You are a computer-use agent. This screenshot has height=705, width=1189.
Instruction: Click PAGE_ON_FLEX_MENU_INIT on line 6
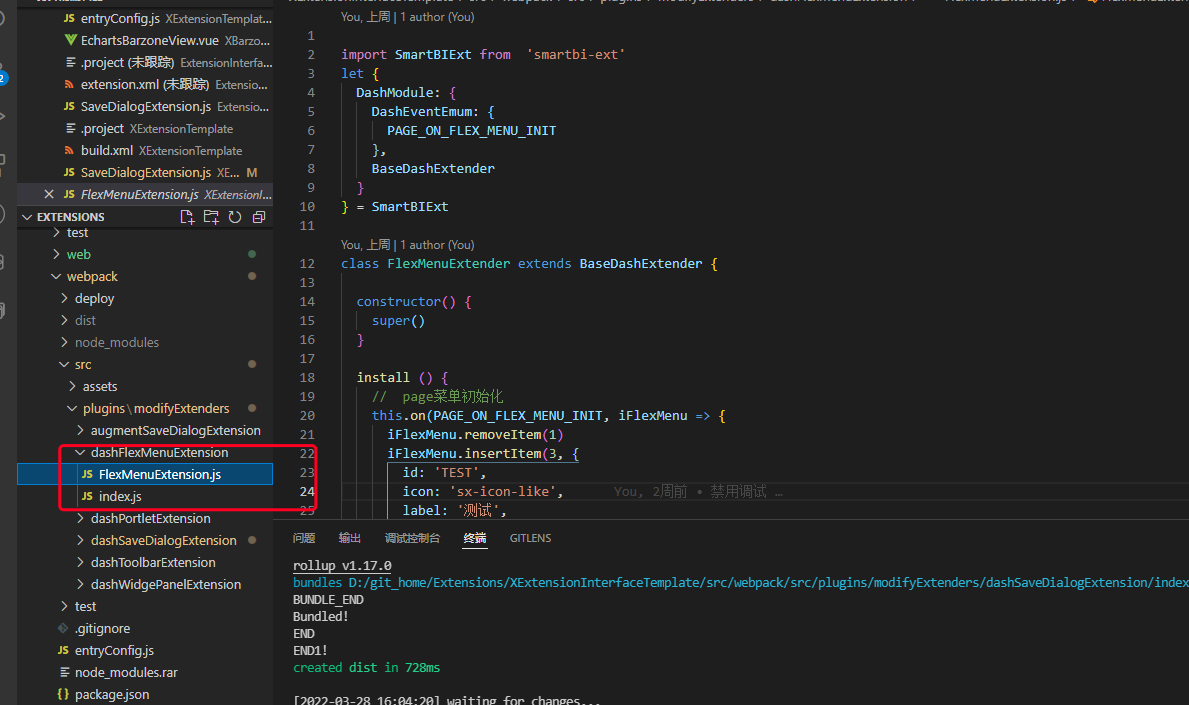[471, 130]
